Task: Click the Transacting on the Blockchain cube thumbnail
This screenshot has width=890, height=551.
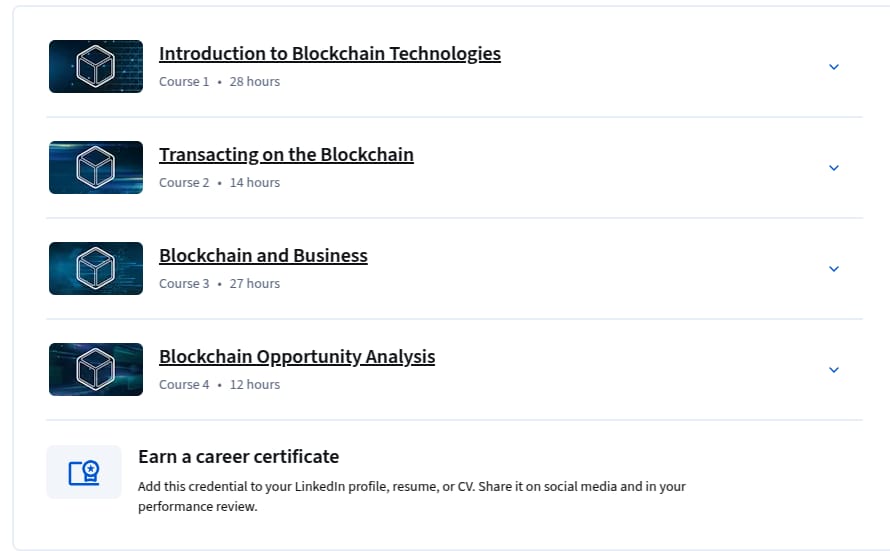Action: (96, 167)
